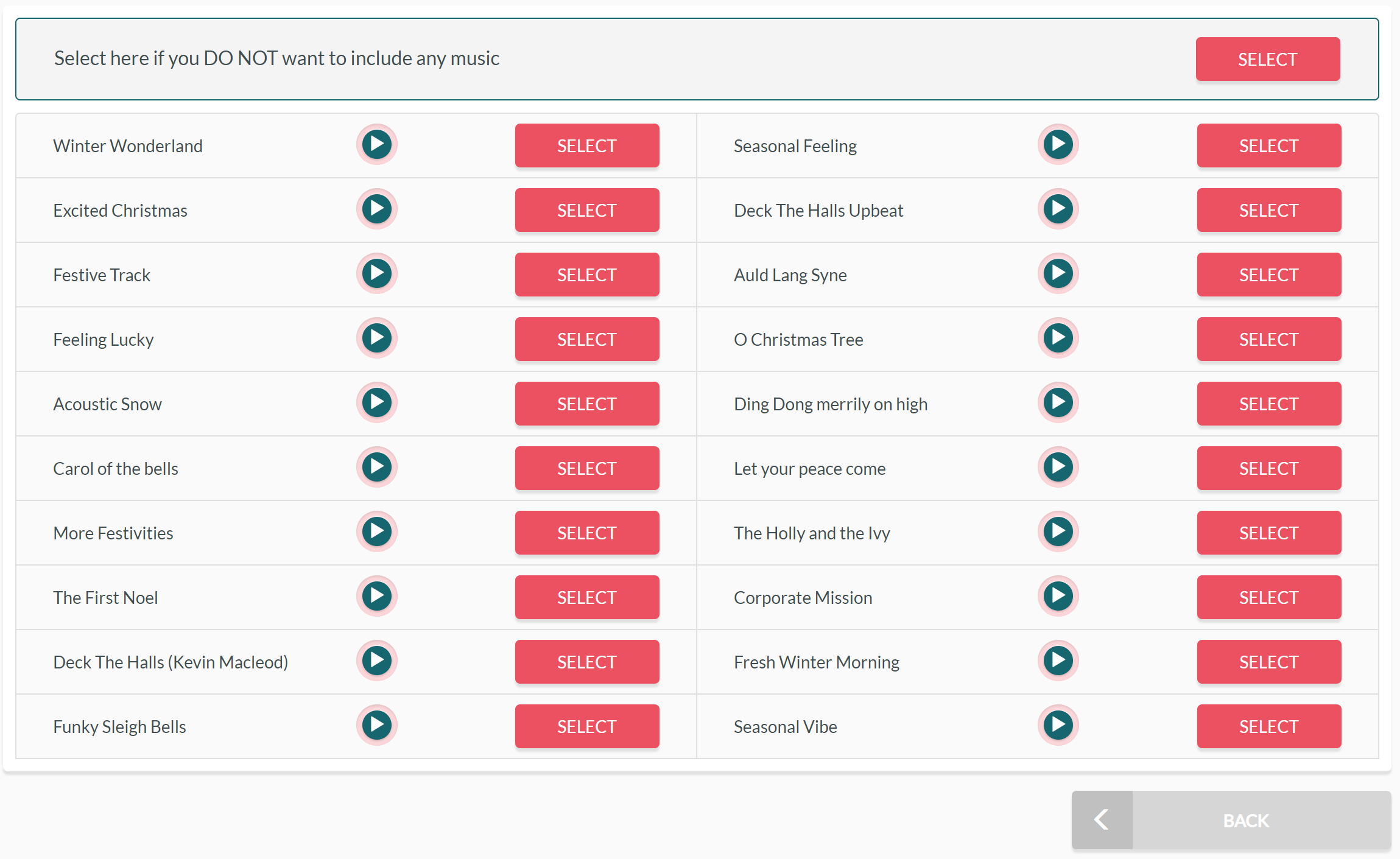Play The First Noel preview
Viewport: 1400px width, 859px height.
click(x=377, y=597)
